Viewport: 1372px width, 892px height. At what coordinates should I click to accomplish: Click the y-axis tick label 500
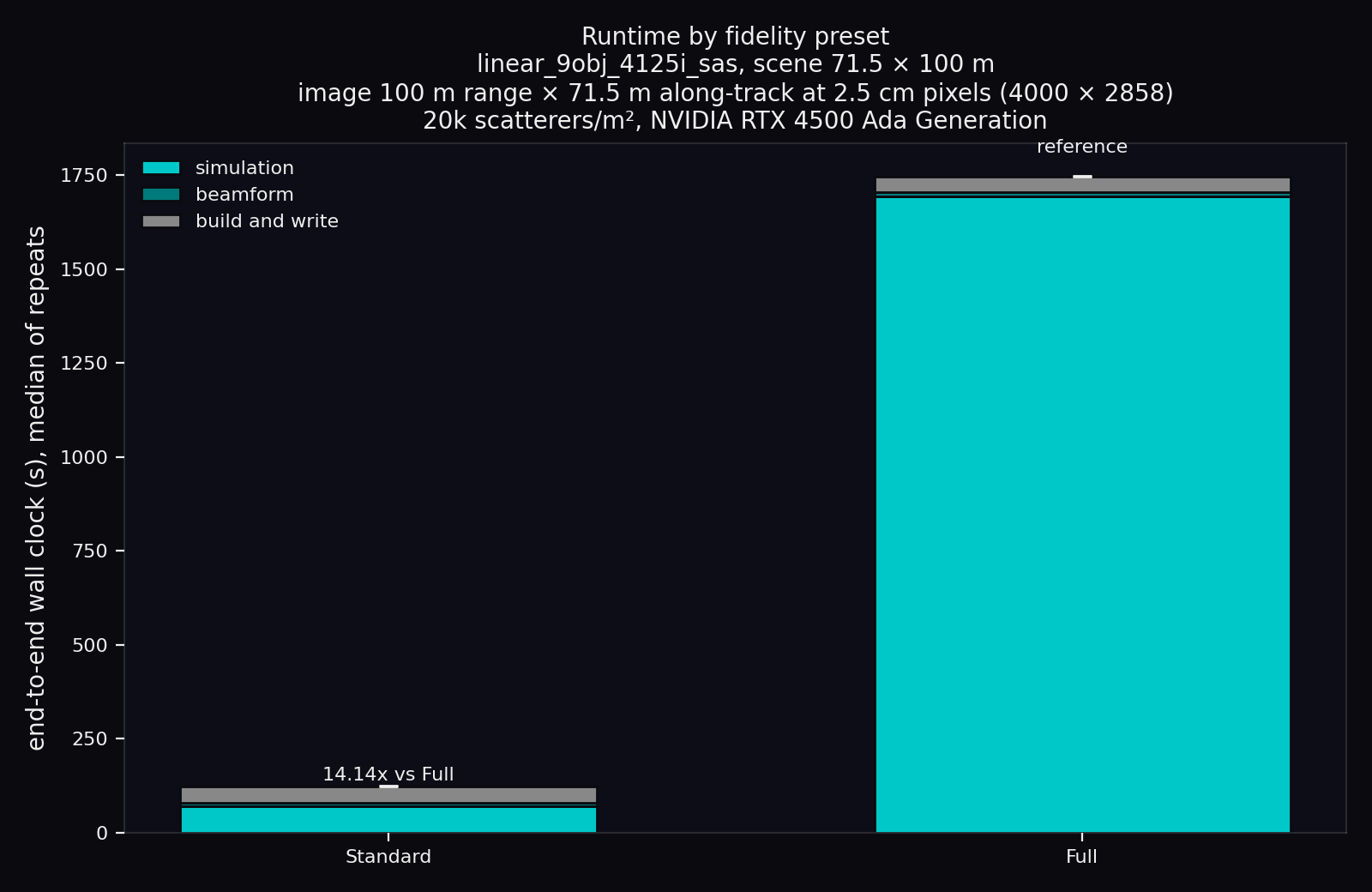click(90, 645)
